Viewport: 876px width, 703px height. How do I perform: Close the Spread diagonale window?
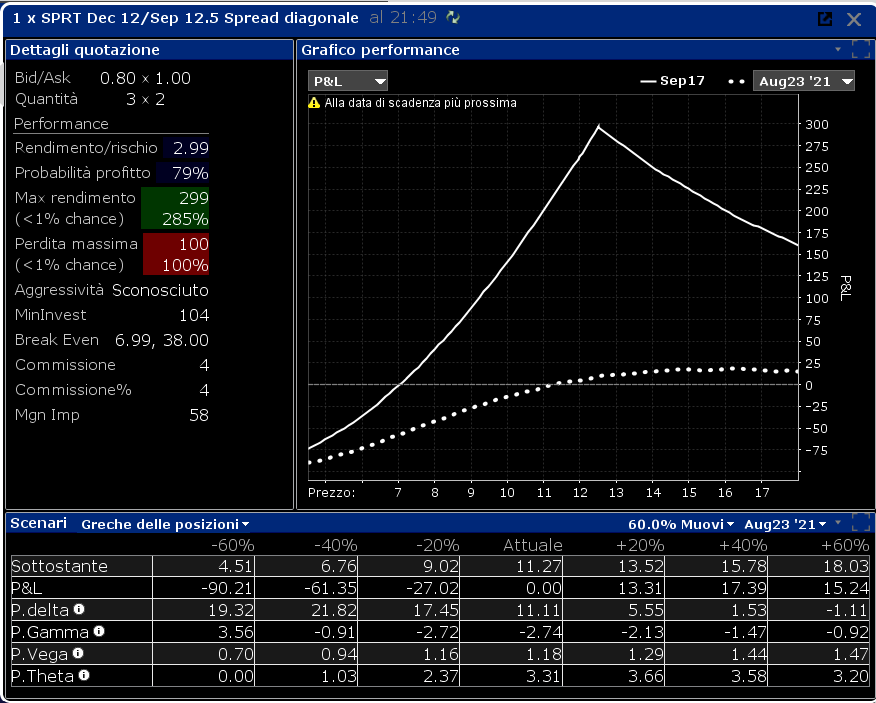pos(854,20)
